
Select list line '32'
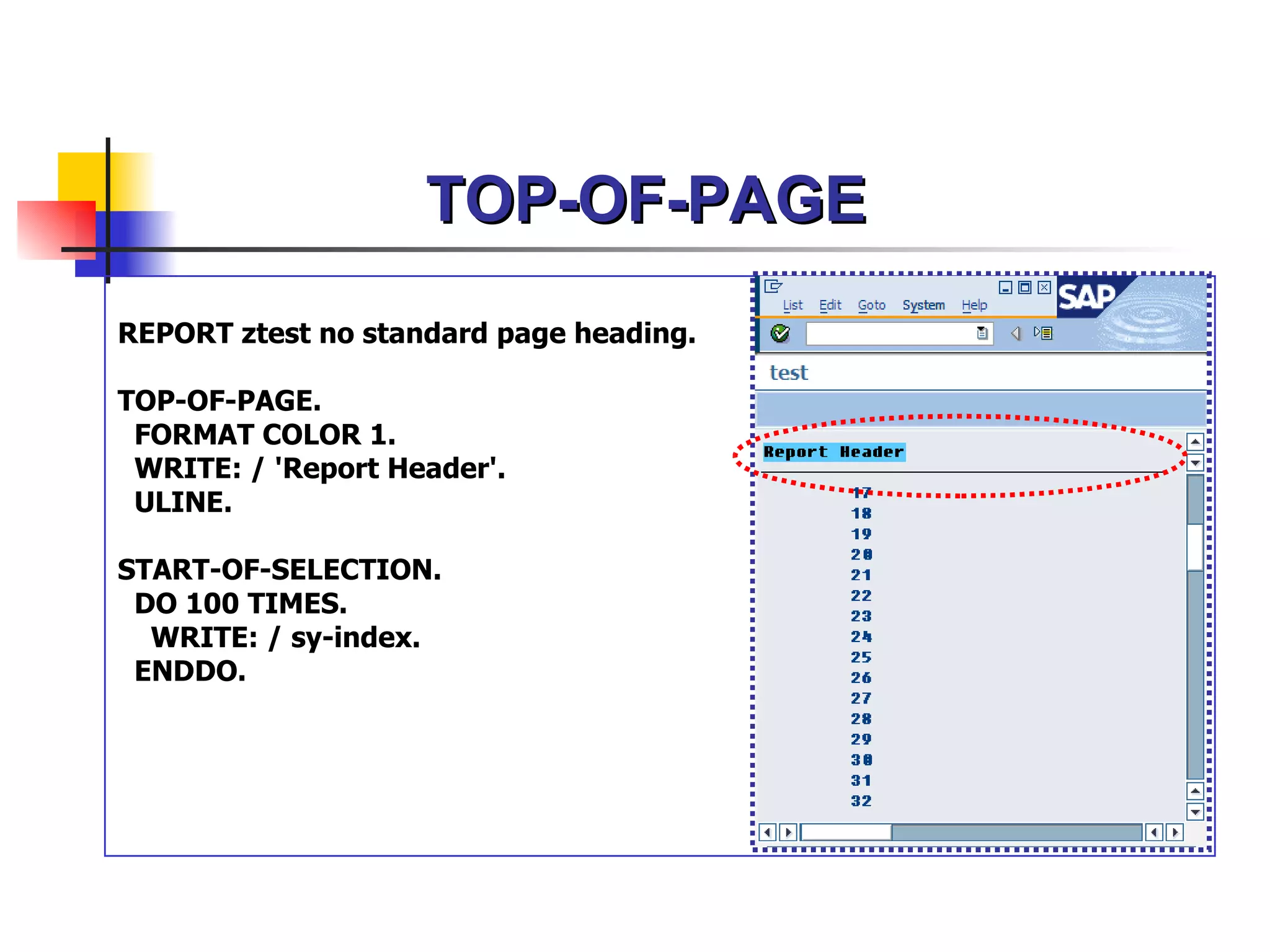click(x=861, y=801)
